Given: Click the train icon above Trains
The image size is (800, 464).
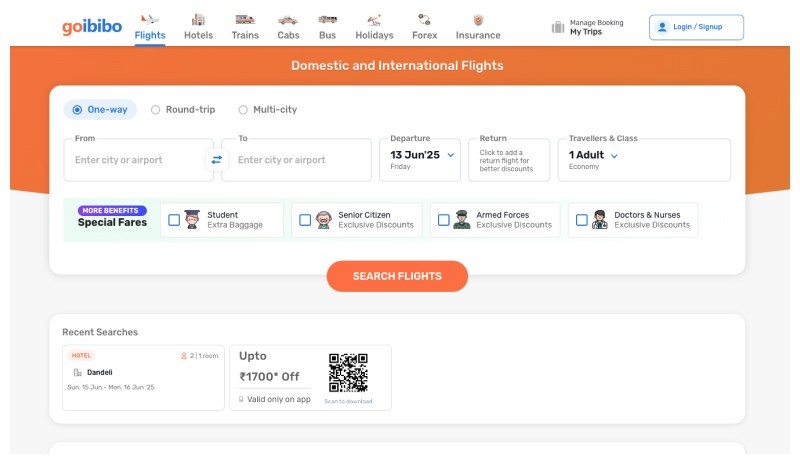Looking at the screenshot, I should tap(245, 20).
